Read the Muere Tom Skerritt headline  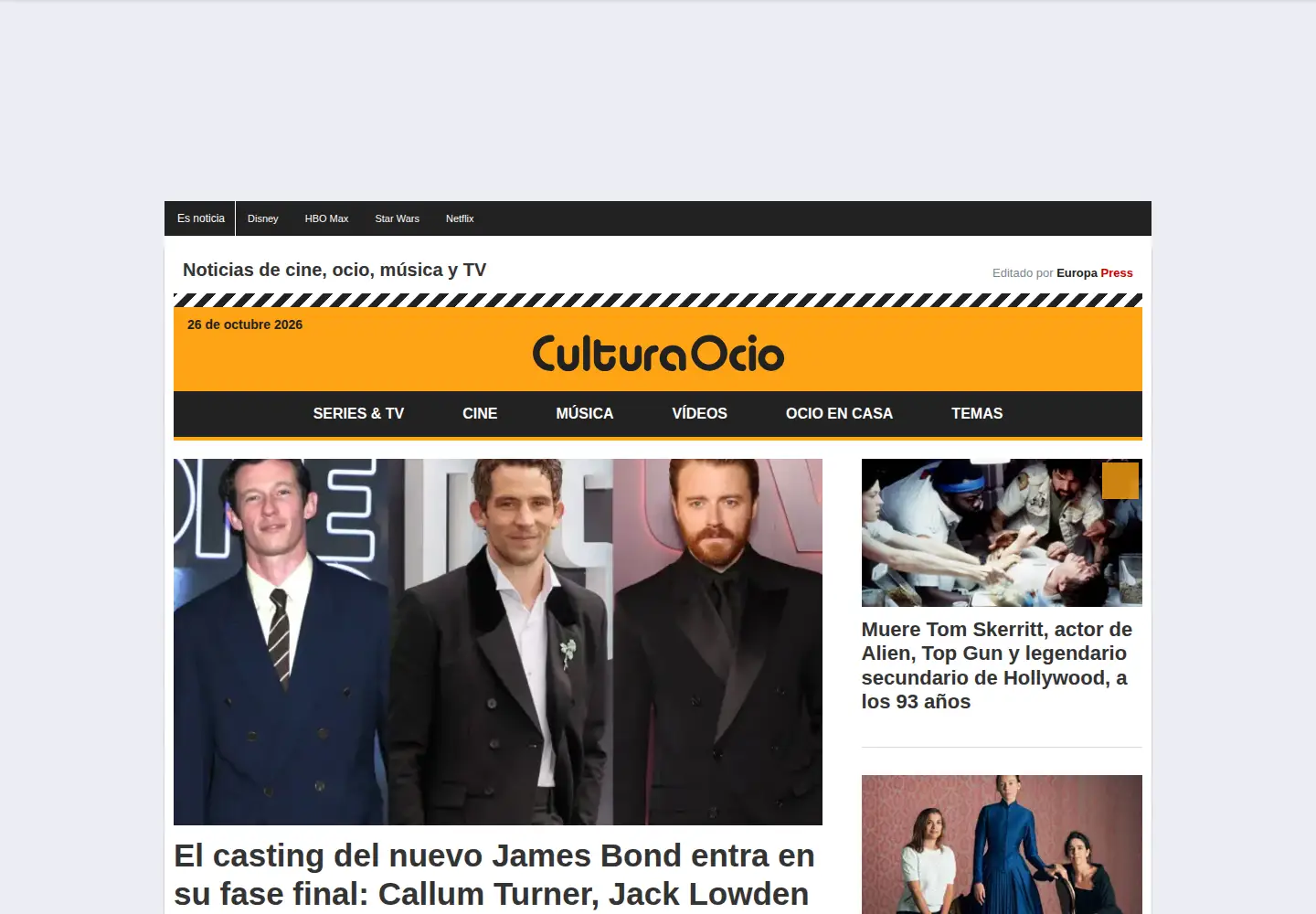[997, 665]
